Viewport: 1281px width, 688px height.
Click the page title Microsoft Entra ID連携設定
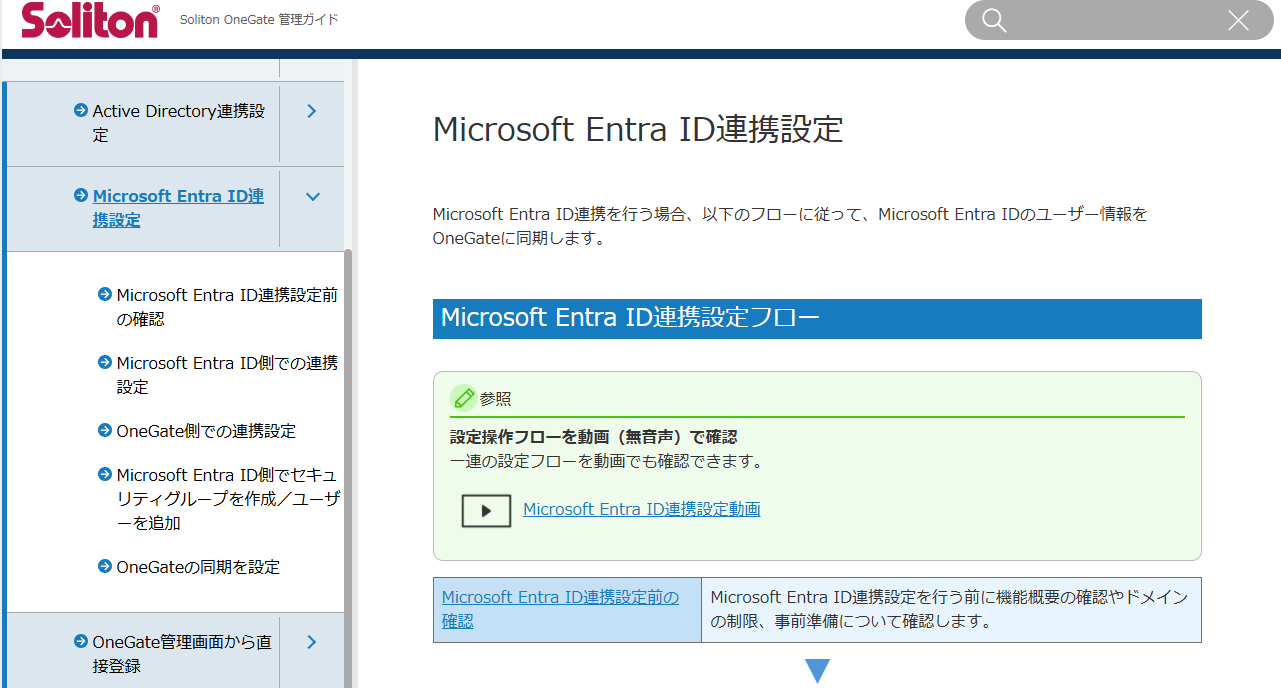click(638, 130)
